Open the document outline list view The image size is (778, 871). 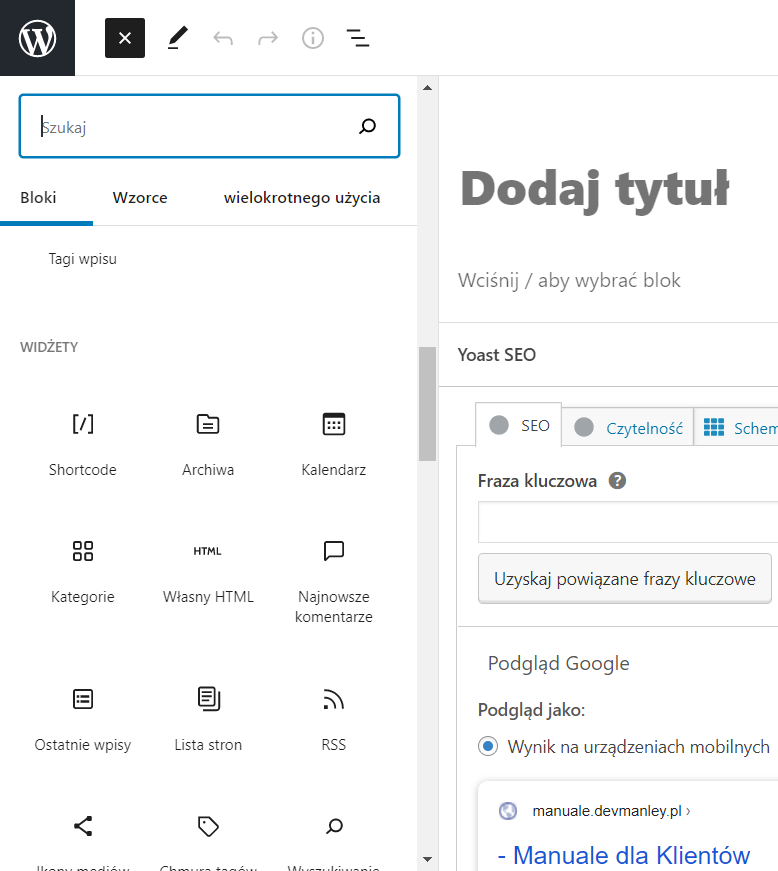357,38
